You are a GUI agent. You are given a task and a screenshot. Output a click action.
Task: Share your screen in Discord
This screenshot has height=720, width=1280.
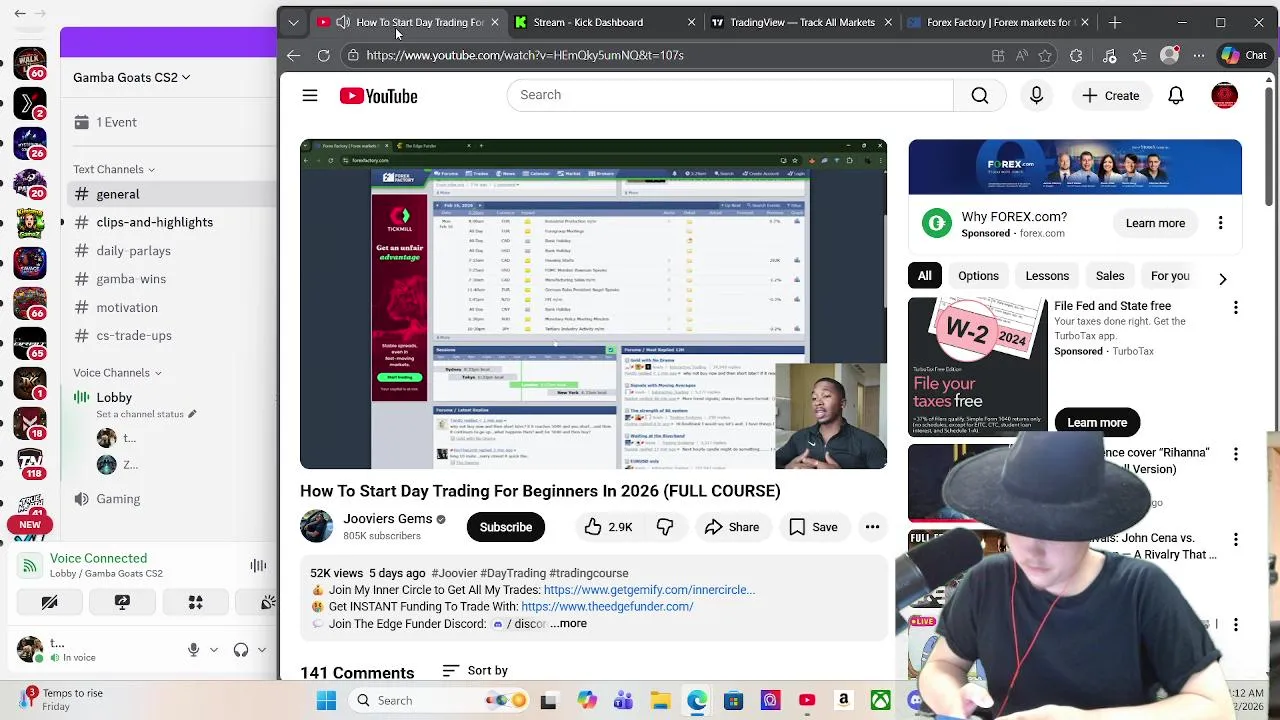tap(122, 602)
